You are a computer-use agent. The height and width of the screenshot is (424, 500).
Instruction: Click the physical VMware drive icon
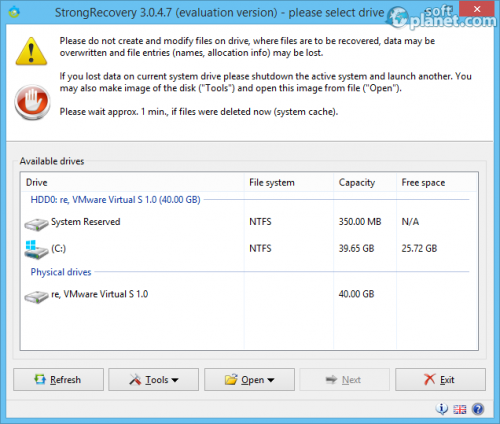36,297
